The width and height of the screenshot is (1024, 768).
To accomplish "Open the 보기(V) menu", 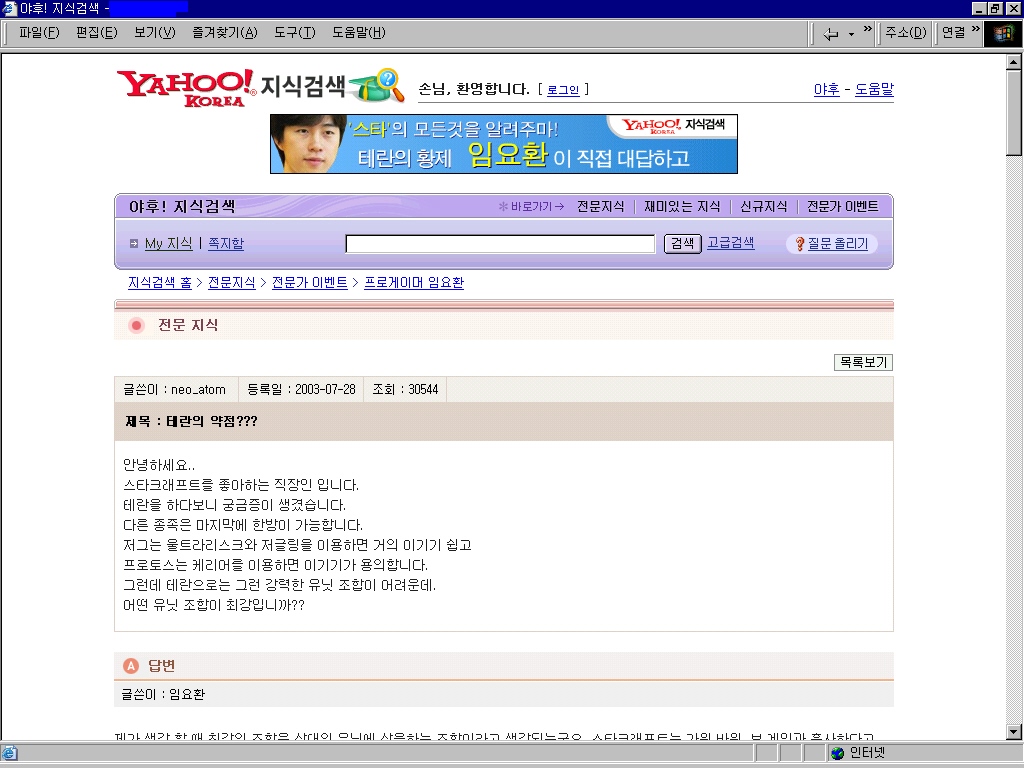I will [155, 33].
